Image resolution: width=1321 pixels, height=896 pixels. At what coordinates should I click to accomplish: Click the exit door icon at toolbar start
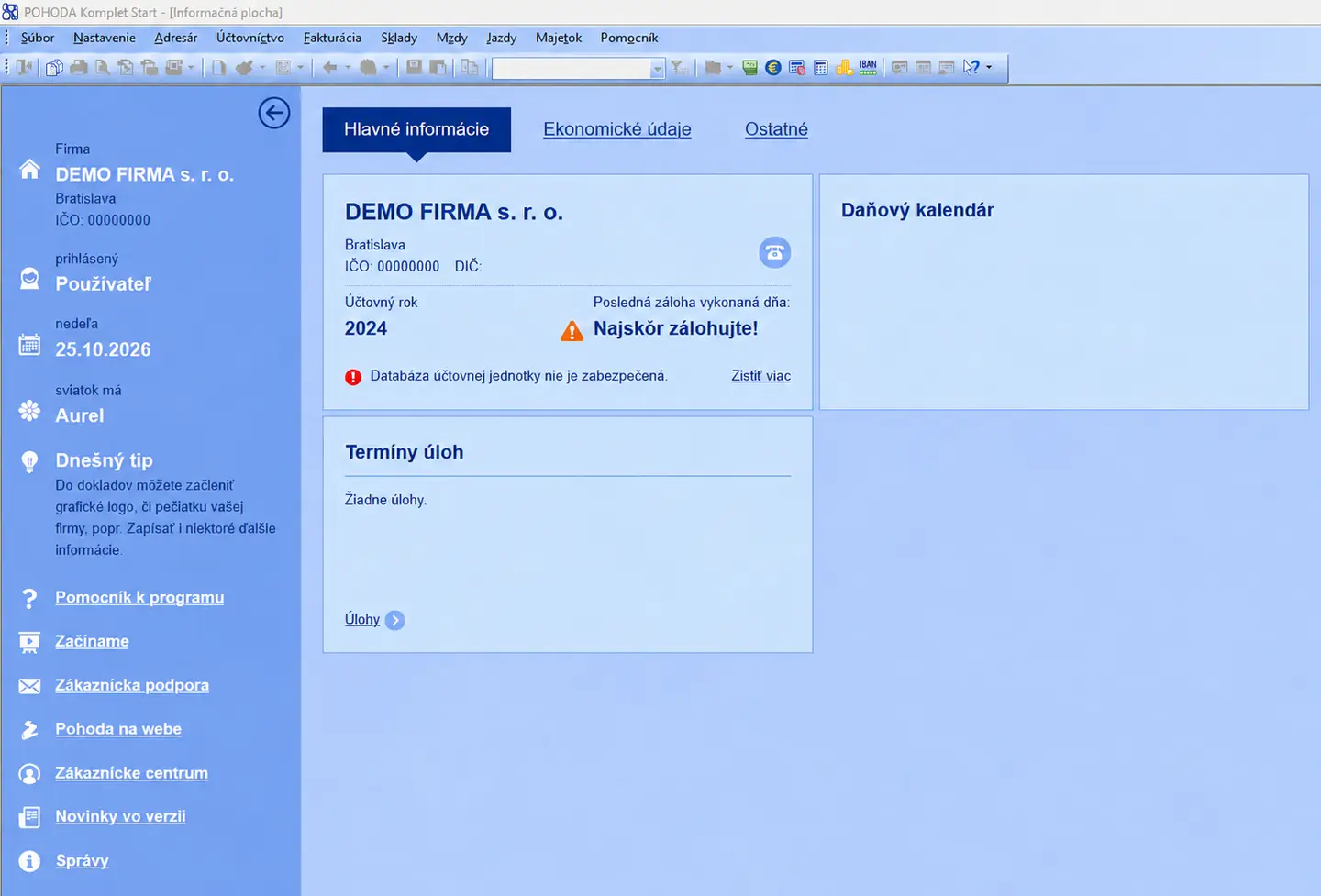point(24,67)
